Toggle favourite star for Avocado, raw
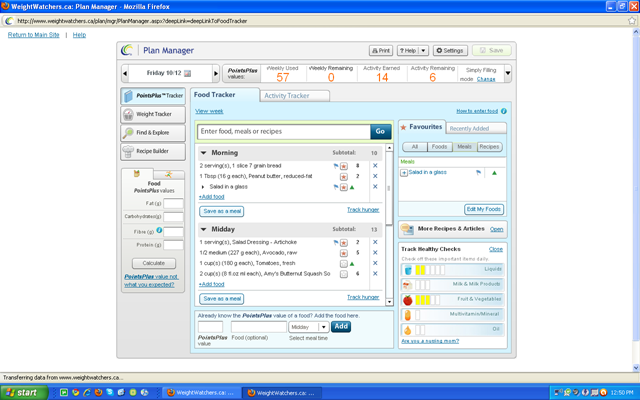This screenshot has height=400, width=640. click(x=344, y=253)
